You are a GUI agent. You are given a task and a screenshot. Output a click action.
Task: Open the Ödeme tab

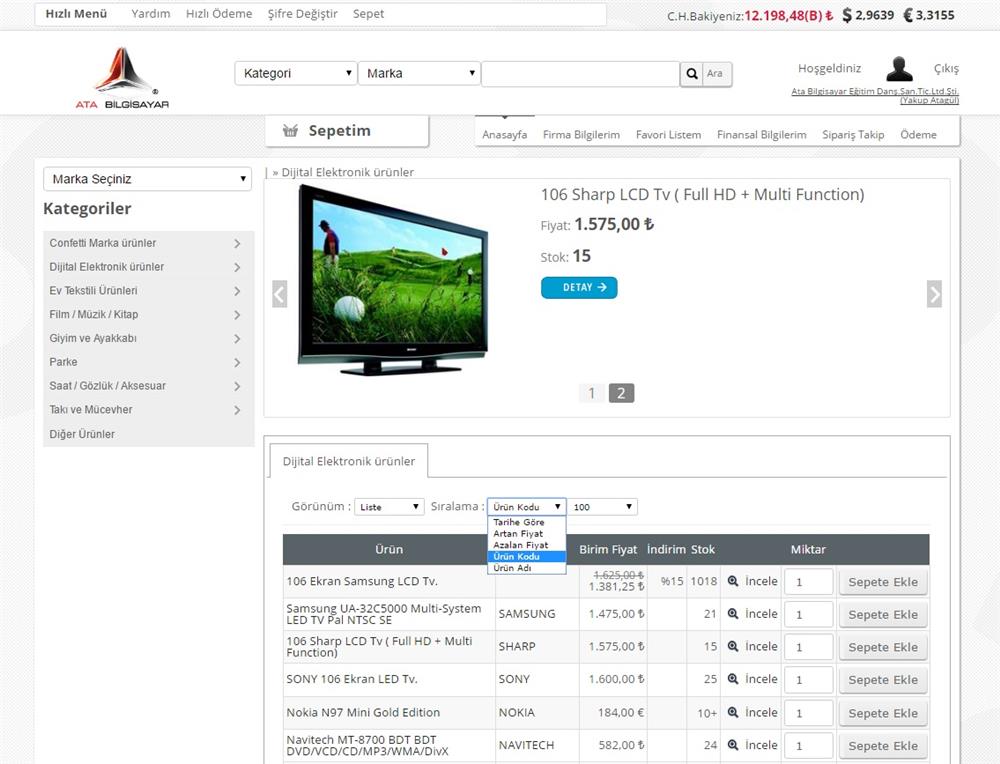tap(918, 135)
